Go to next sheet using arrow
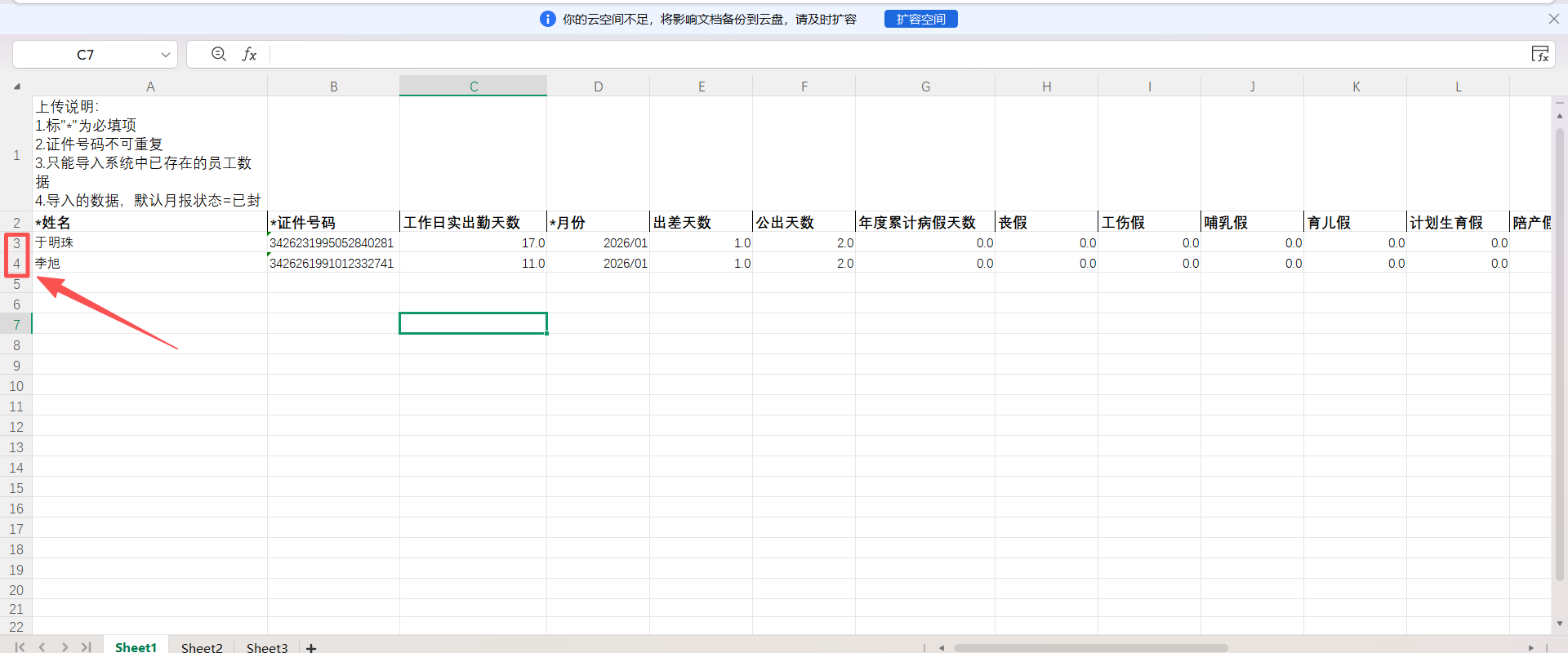 65,647
